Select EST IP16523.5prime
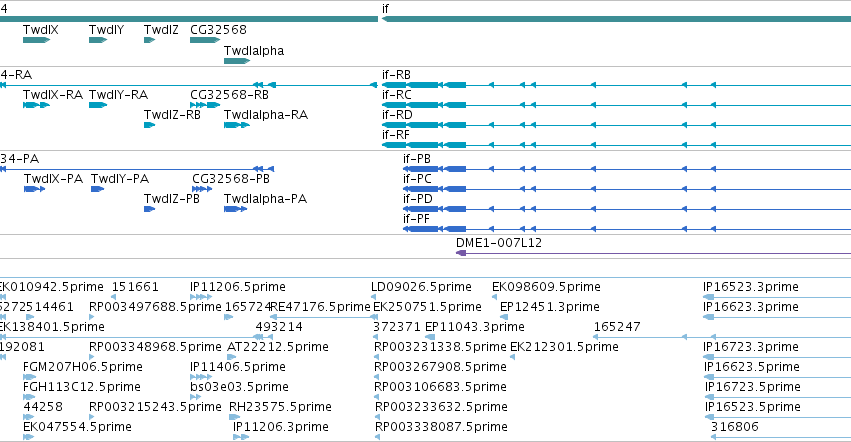Image resolution: width=851 pixels, height=442 pixels. pyautogui.click(x=778, y=418)
